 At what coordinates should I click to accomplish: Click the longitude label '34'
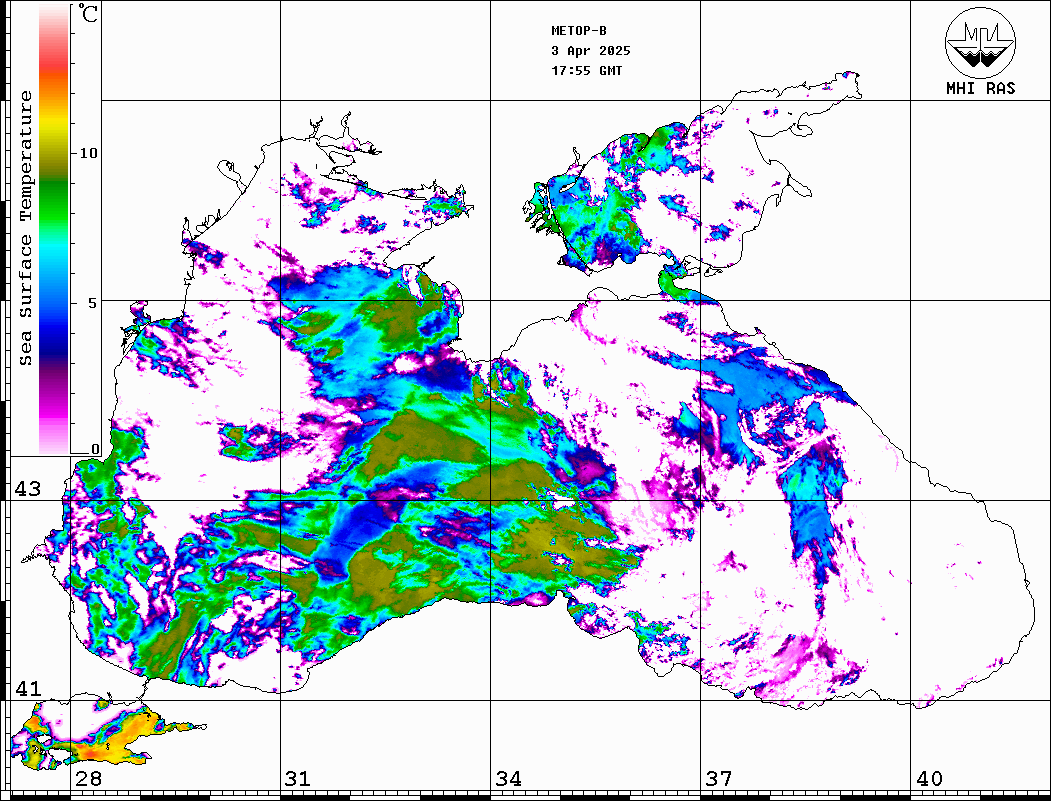click(x=509, y=778)
